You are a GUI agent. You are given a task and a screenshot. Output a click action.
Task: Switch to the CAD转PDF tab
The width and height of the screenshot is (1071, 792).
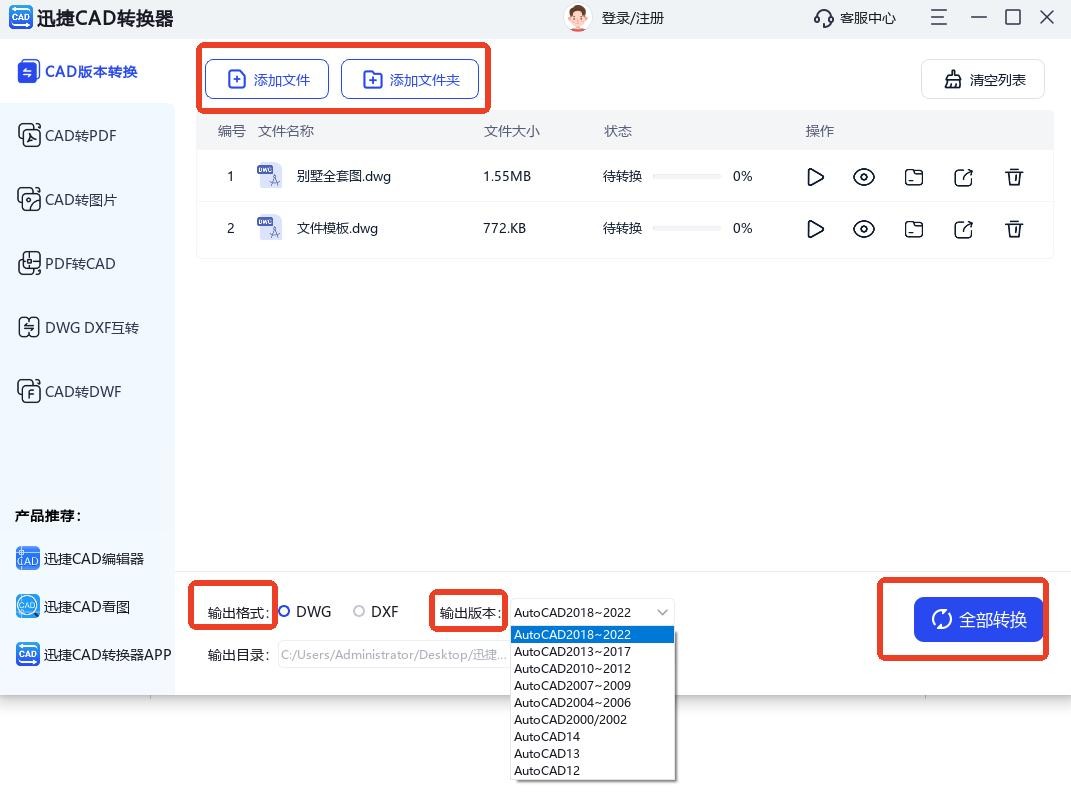point(80,136)
